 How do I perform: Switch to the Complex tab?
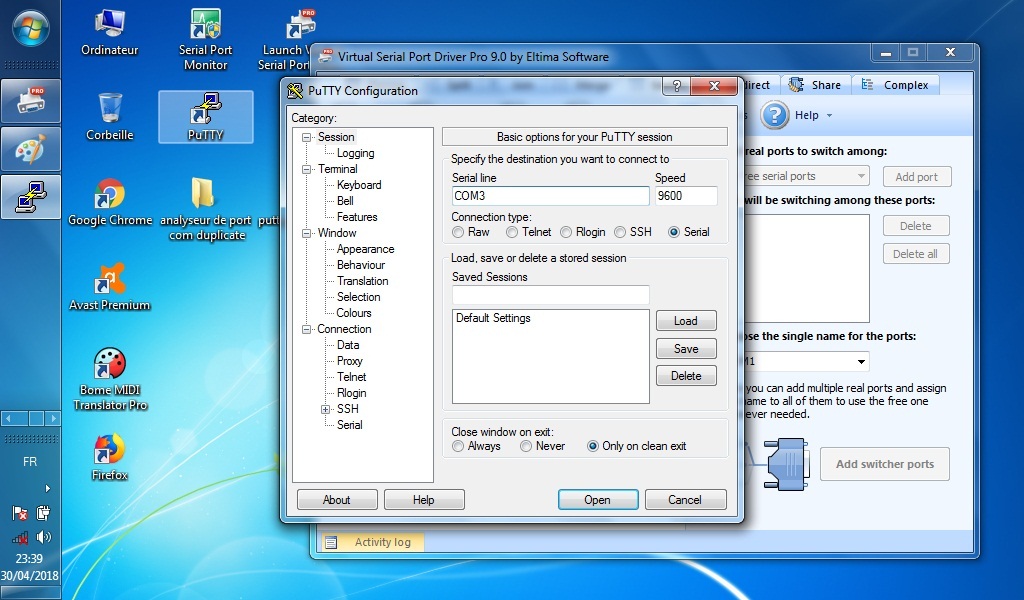point(895,85)
